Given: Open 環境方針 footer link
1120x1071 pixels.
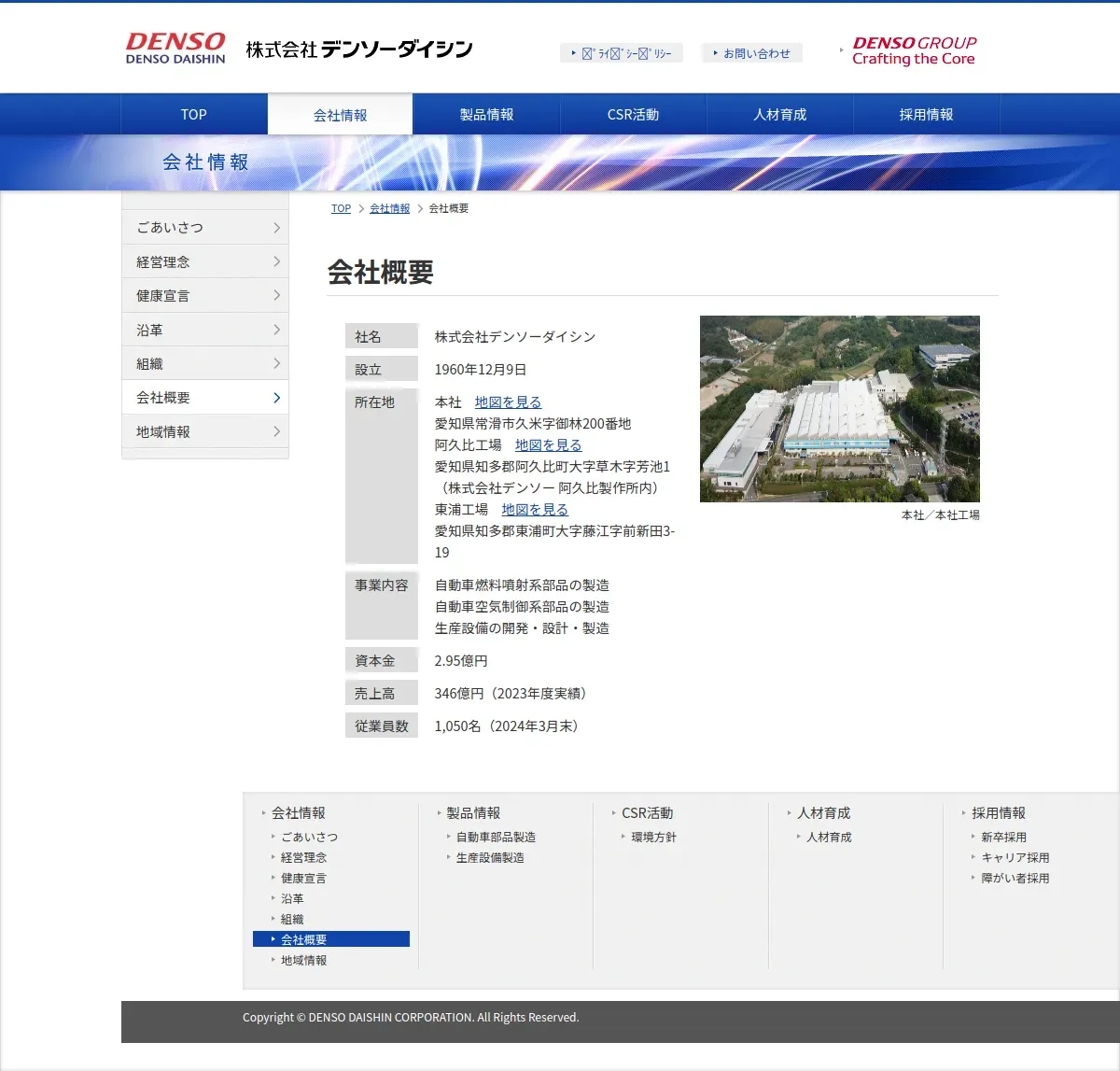Looking at the screenshot, I should (x=653, y=837).
